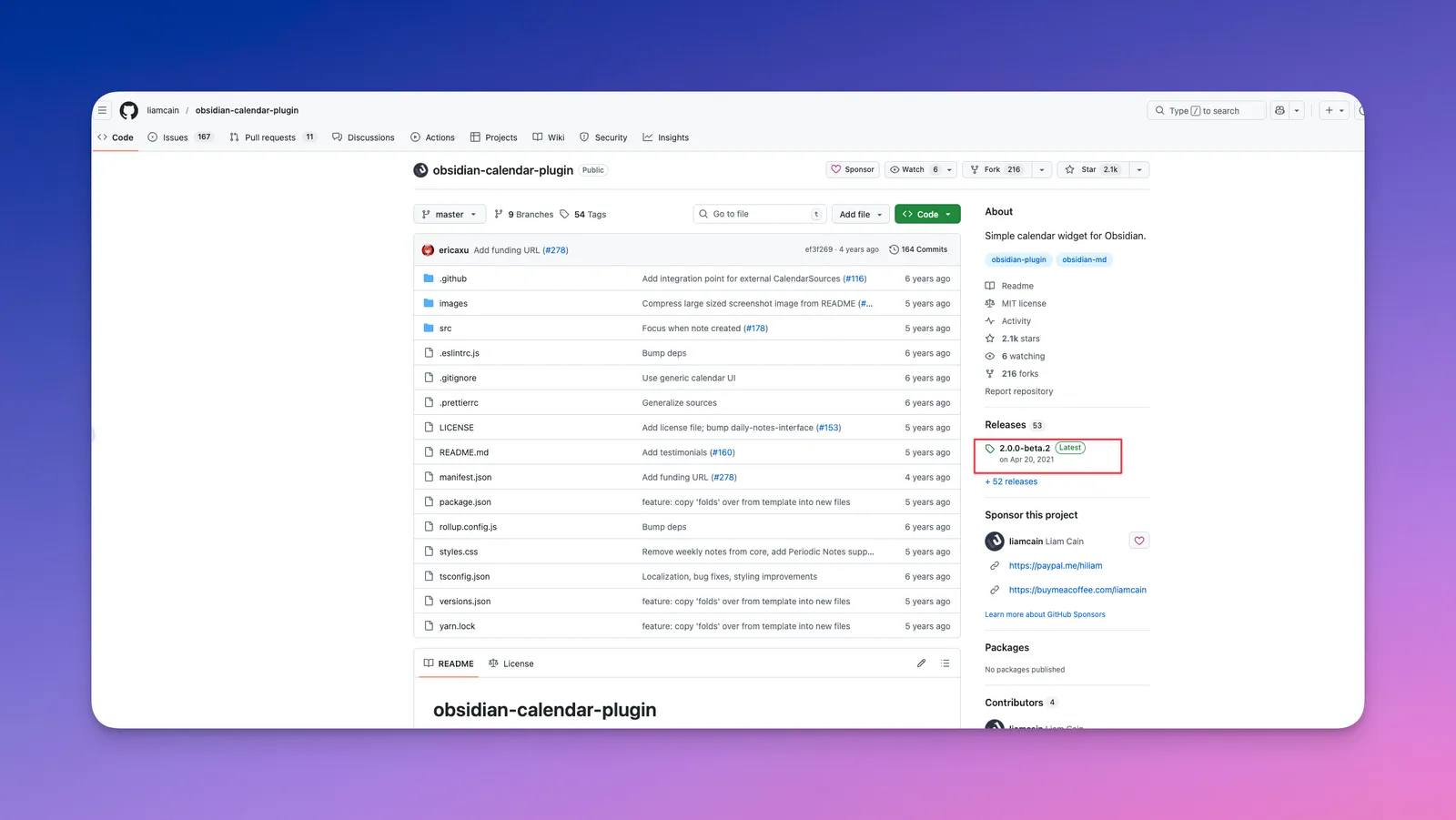Click the Type / to search box

coord(1207,111)
